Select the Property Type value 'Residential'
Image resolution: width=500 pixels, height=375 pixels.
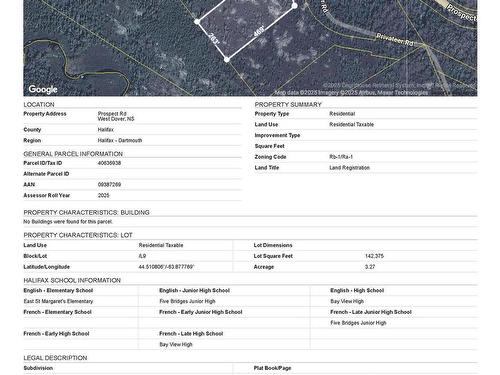point(342,114)
